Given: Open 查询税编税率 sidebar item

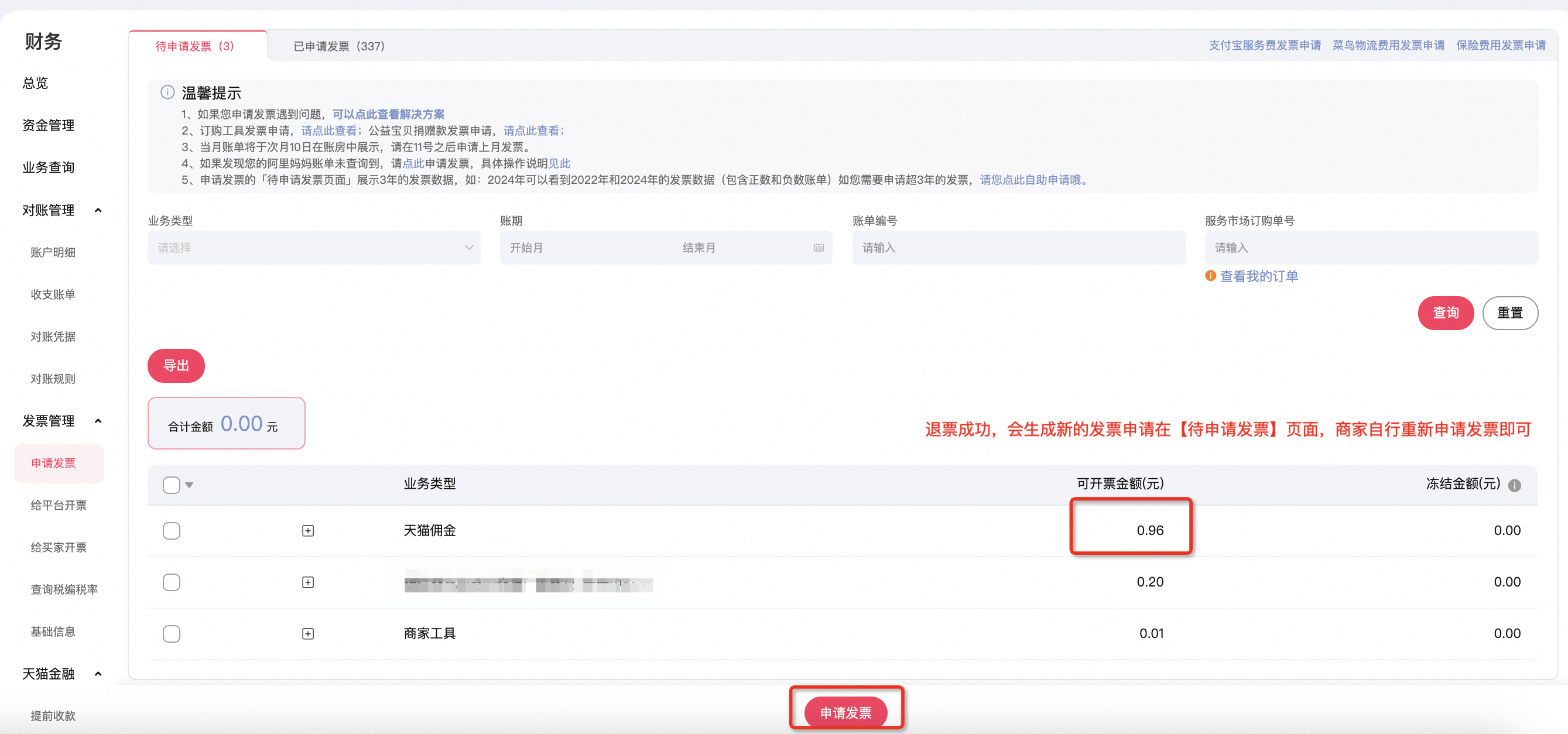Looking at the screenshot, I should (x=64, y=589).
